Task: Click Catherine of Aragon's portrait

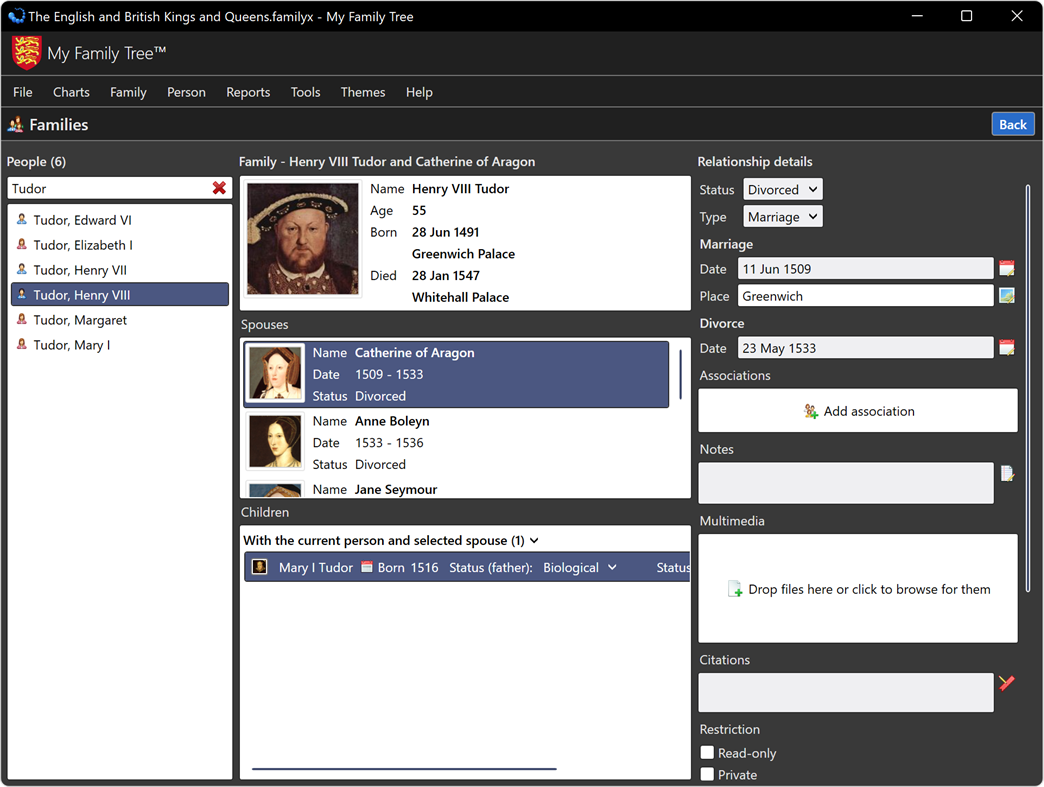Action: click(275, 374)
